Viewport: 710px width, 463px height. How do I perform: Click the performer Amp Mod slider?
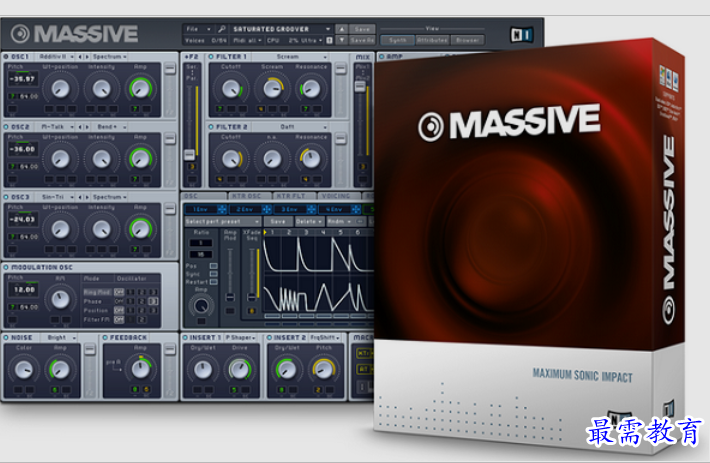[x=230, y=297]
